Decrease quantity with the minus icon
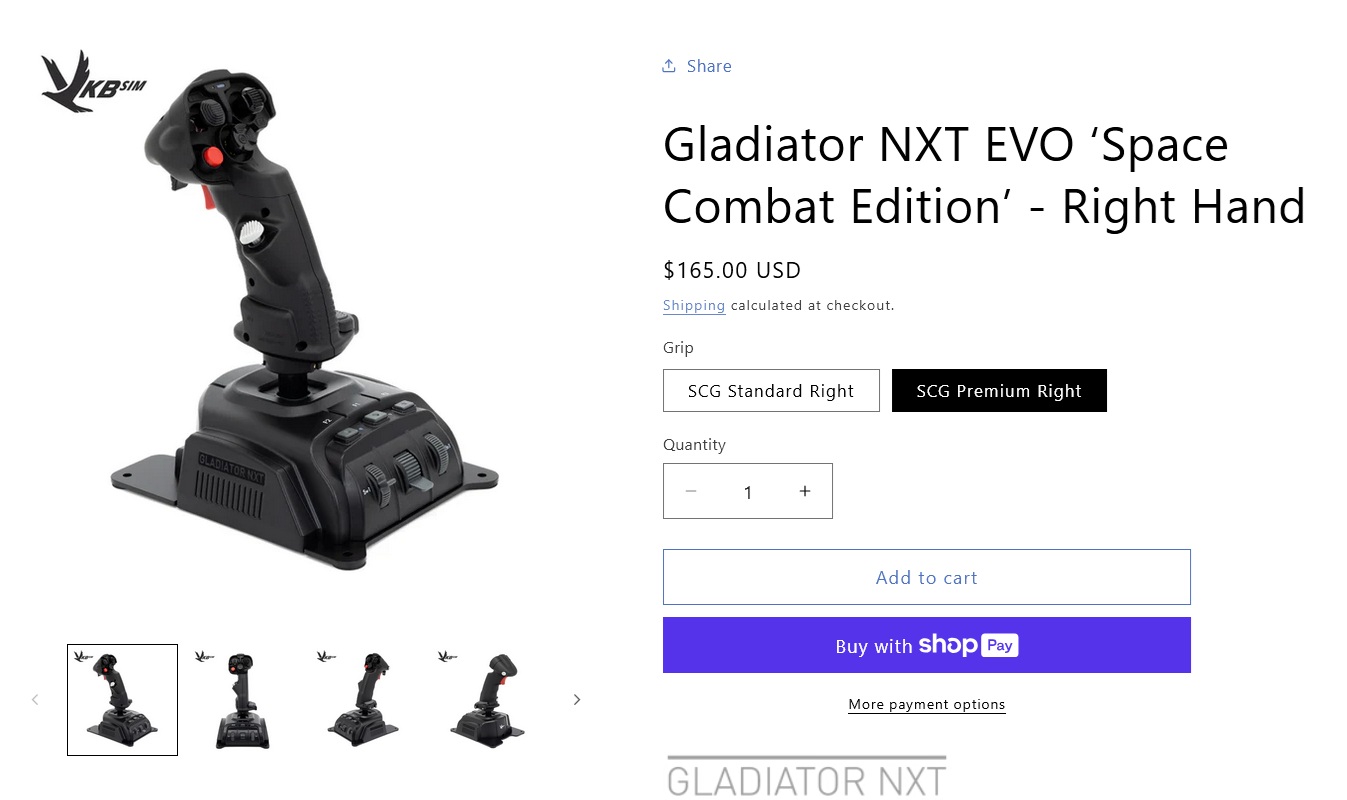 point(691,491)
